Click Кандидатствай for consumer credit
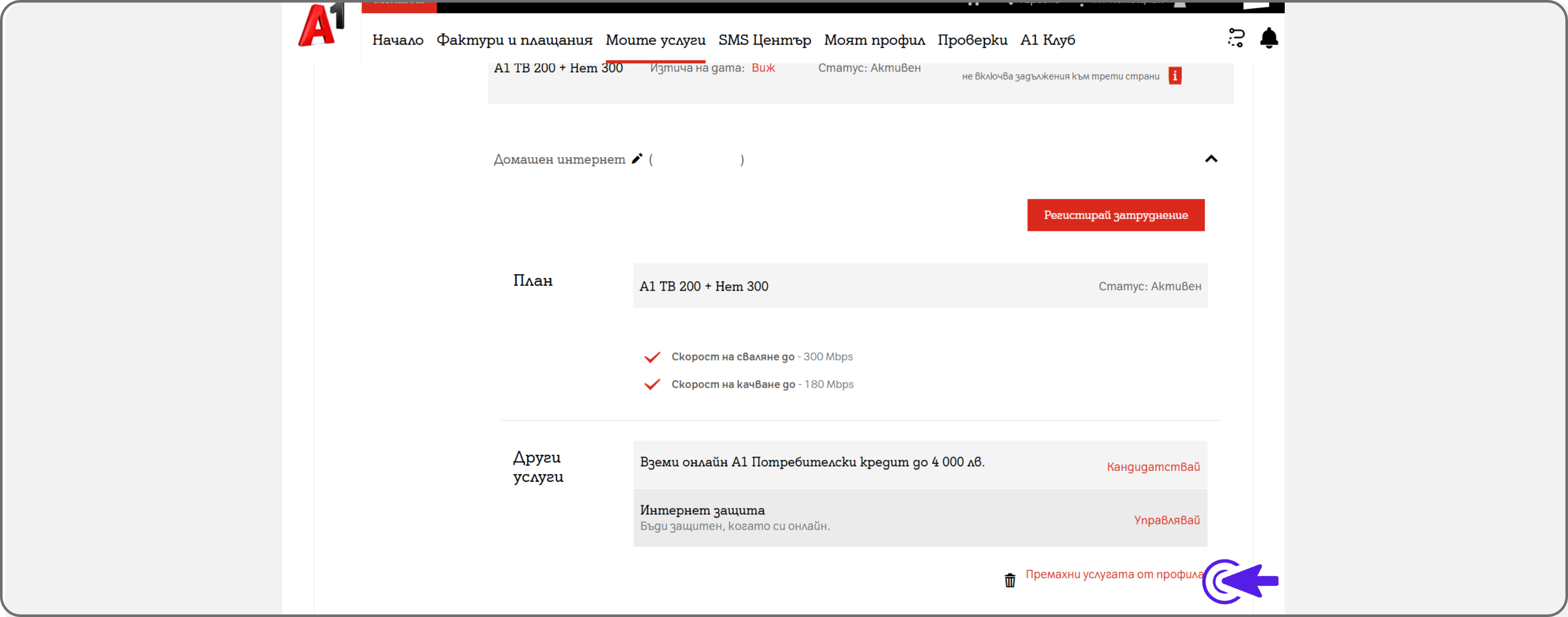The image size is (1568, 617). click(1153, 467)
